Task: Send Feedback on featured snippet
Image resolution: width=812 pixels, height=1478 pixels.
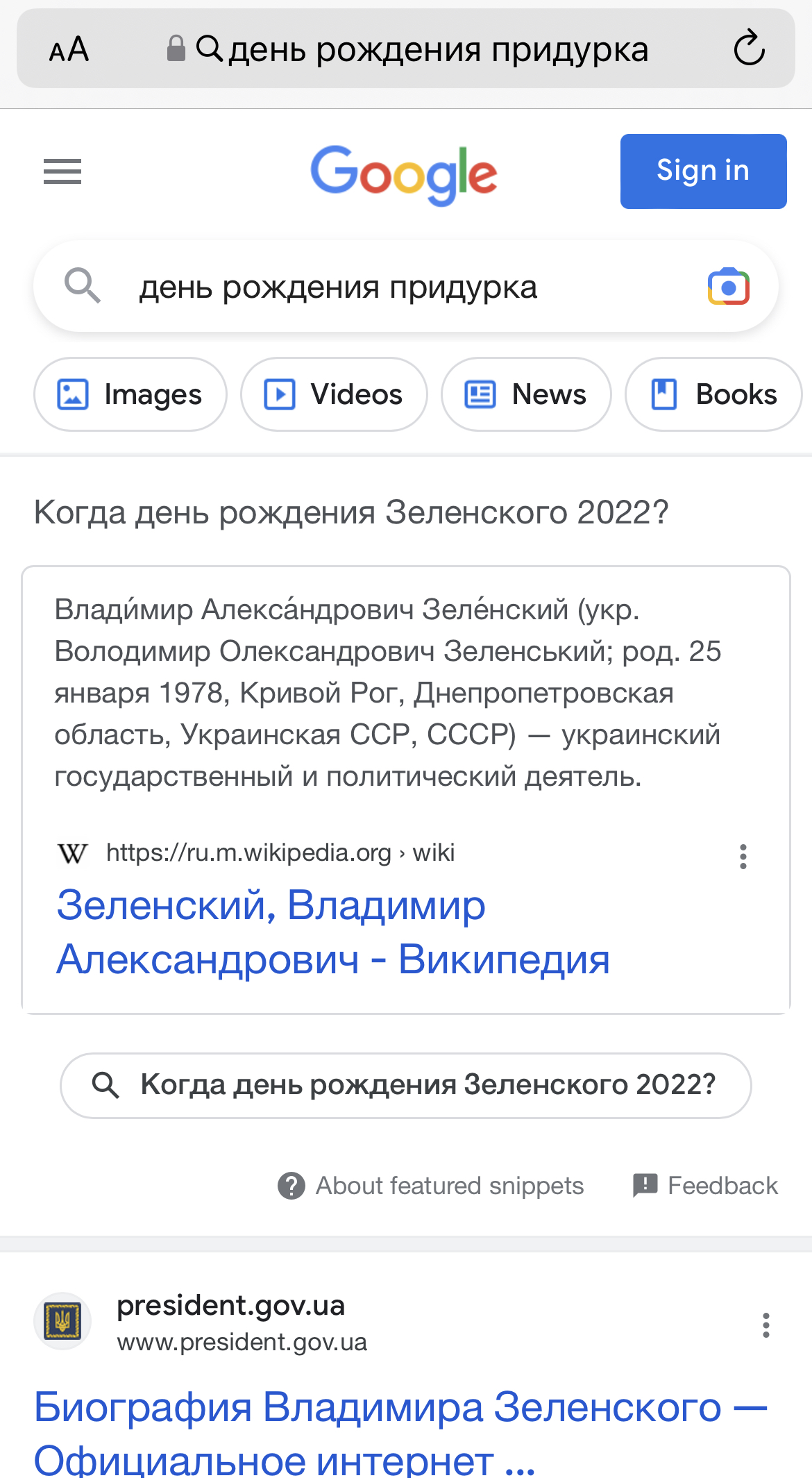Action: pos(706,1186)
